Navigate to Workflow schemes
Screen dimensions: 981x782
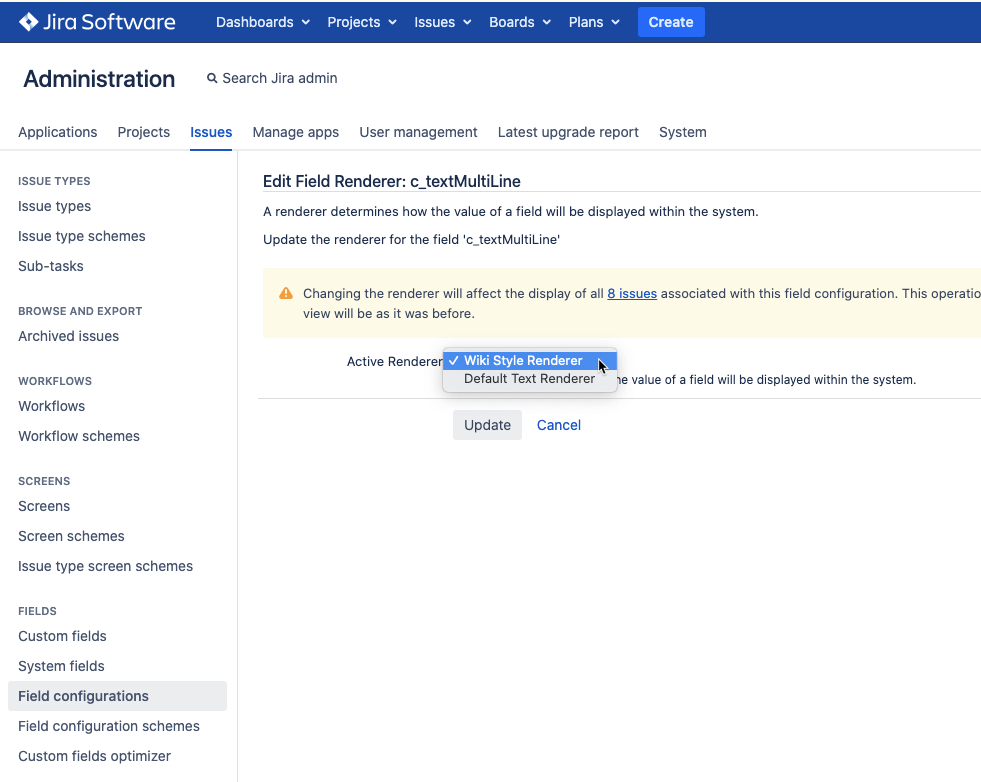click(79, 436)
